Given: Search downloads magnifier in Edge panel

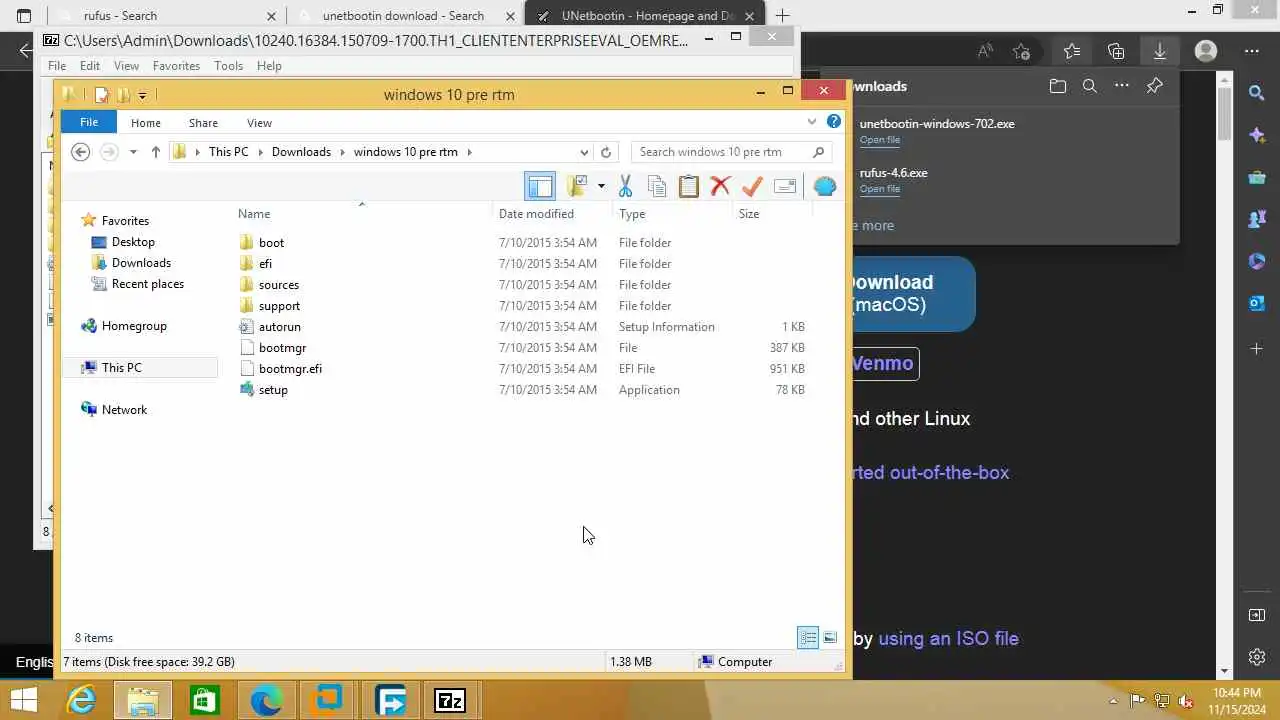Looking at the screenshot, I should point(1090,86).
